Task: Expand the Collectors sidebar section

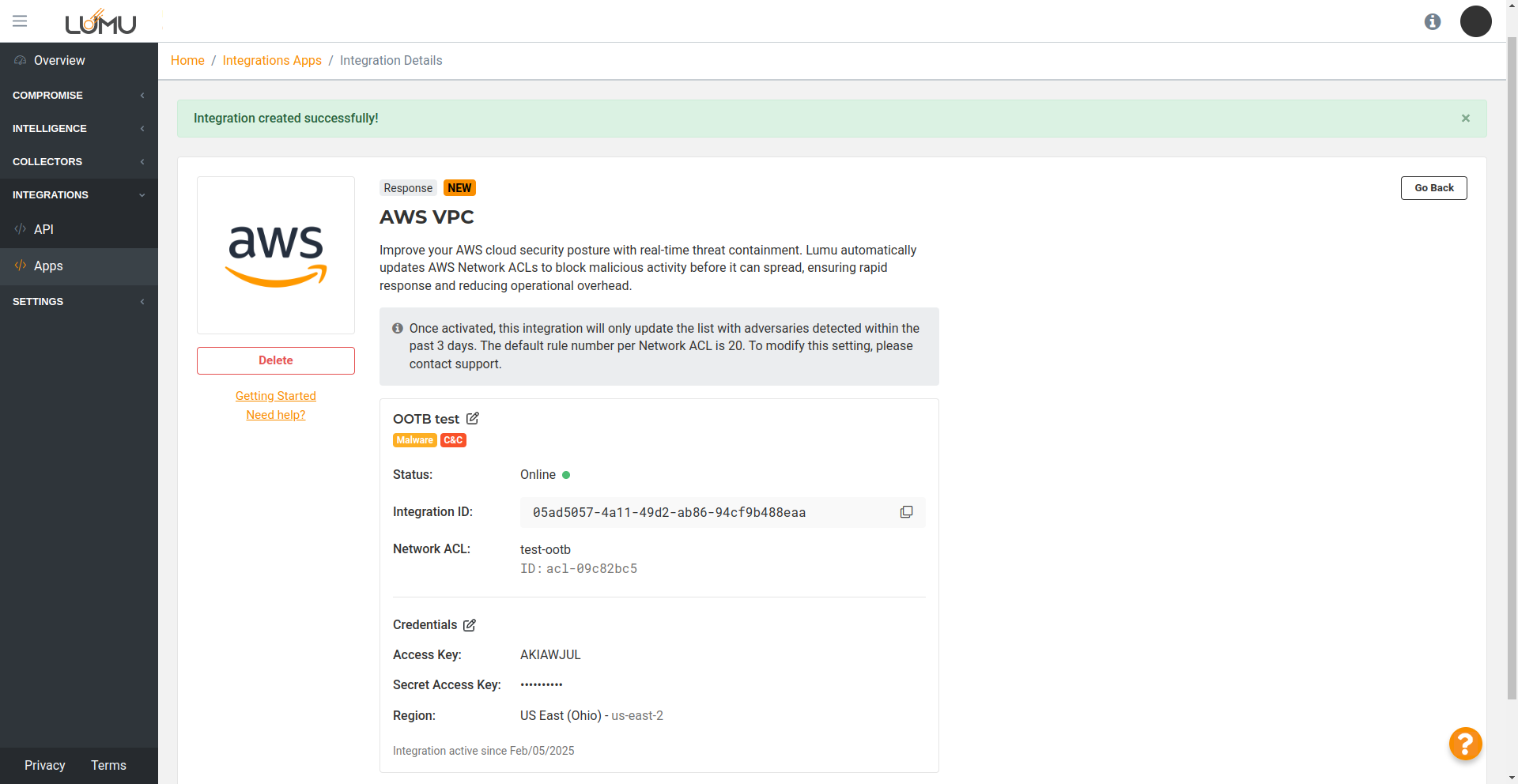Action: tap(78, 162)
